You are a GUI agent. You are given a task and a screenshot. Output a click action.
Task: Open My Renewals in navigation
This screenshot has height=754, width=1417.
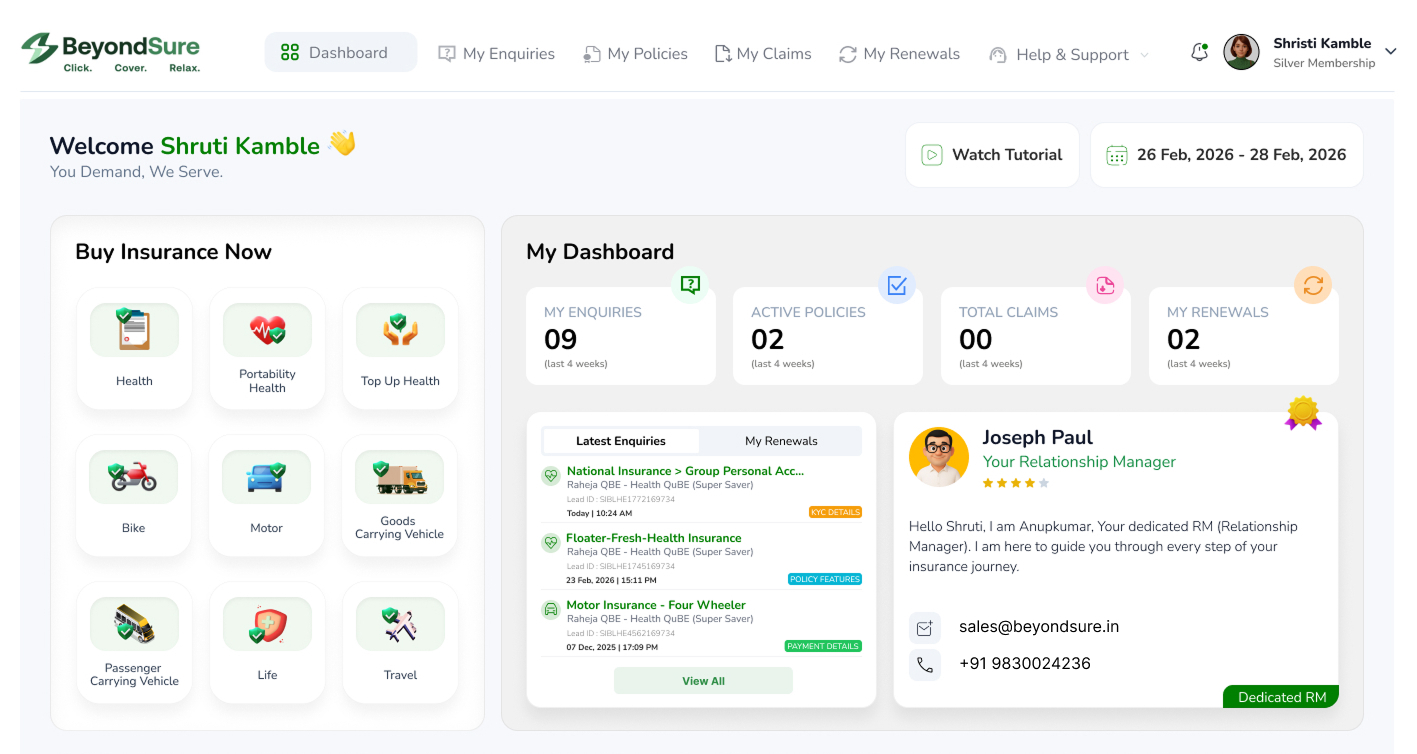[899, 54]
